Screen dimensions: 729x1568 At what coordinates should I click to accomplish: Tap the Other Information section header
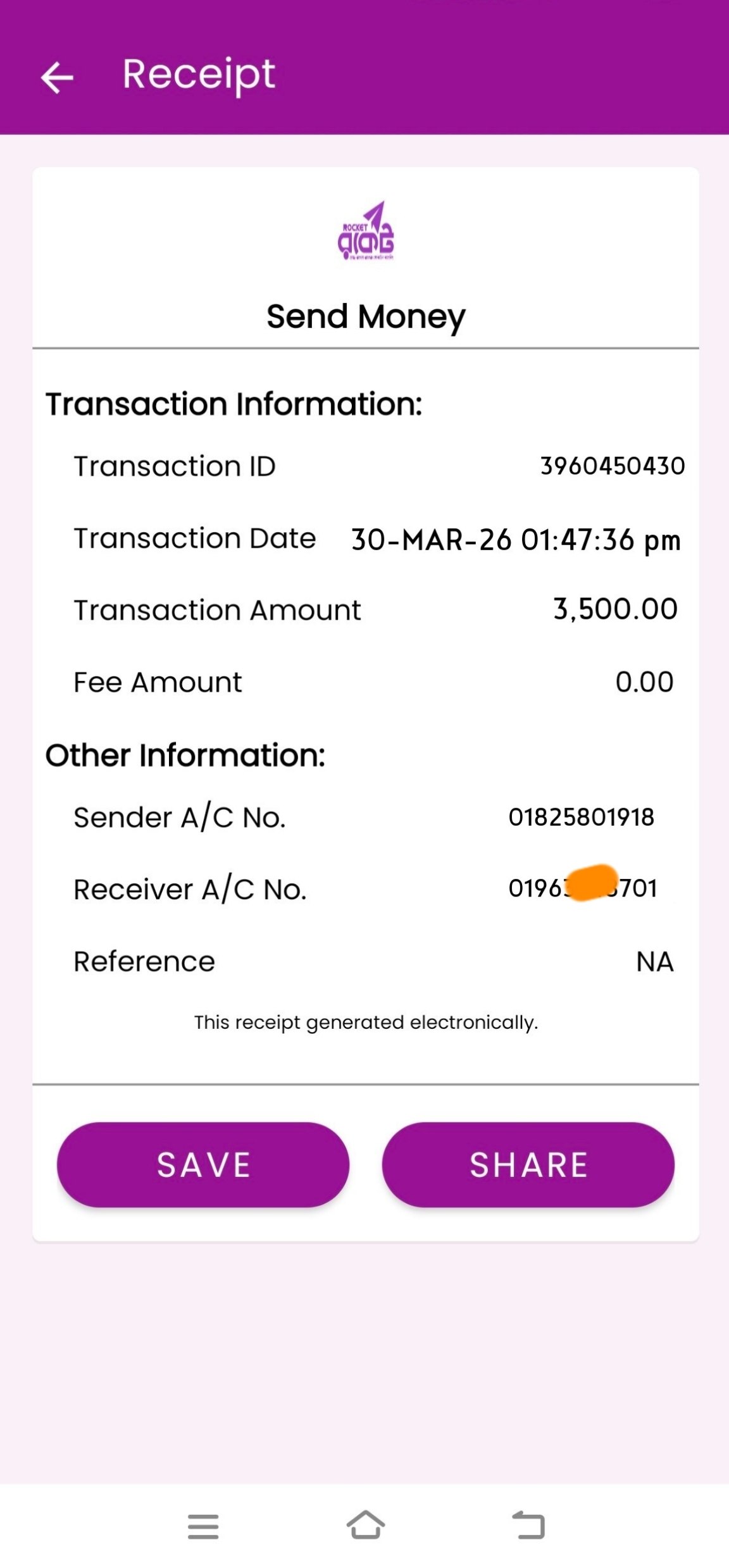point(185,755)
